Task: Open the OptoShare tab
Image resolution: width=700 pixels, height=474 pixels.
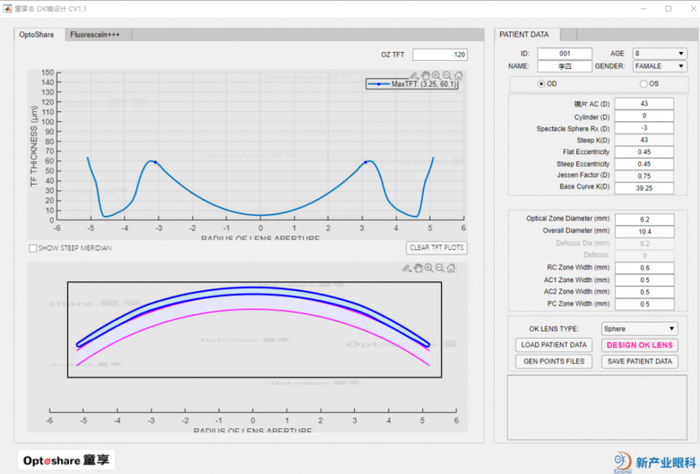Action: coord(37,35)
